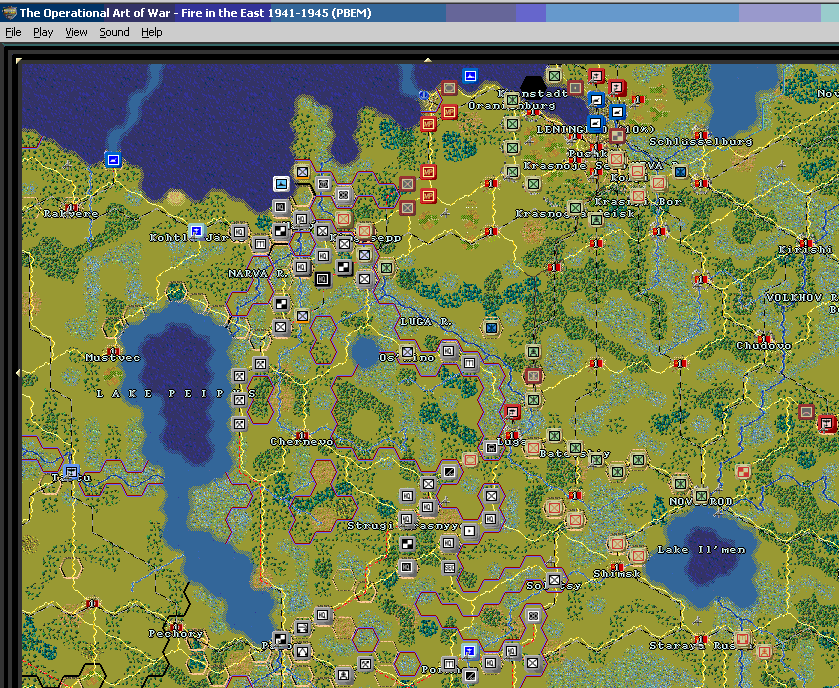840x688 pixels.
Task: Open the Play menu
Action: point(43,32)
